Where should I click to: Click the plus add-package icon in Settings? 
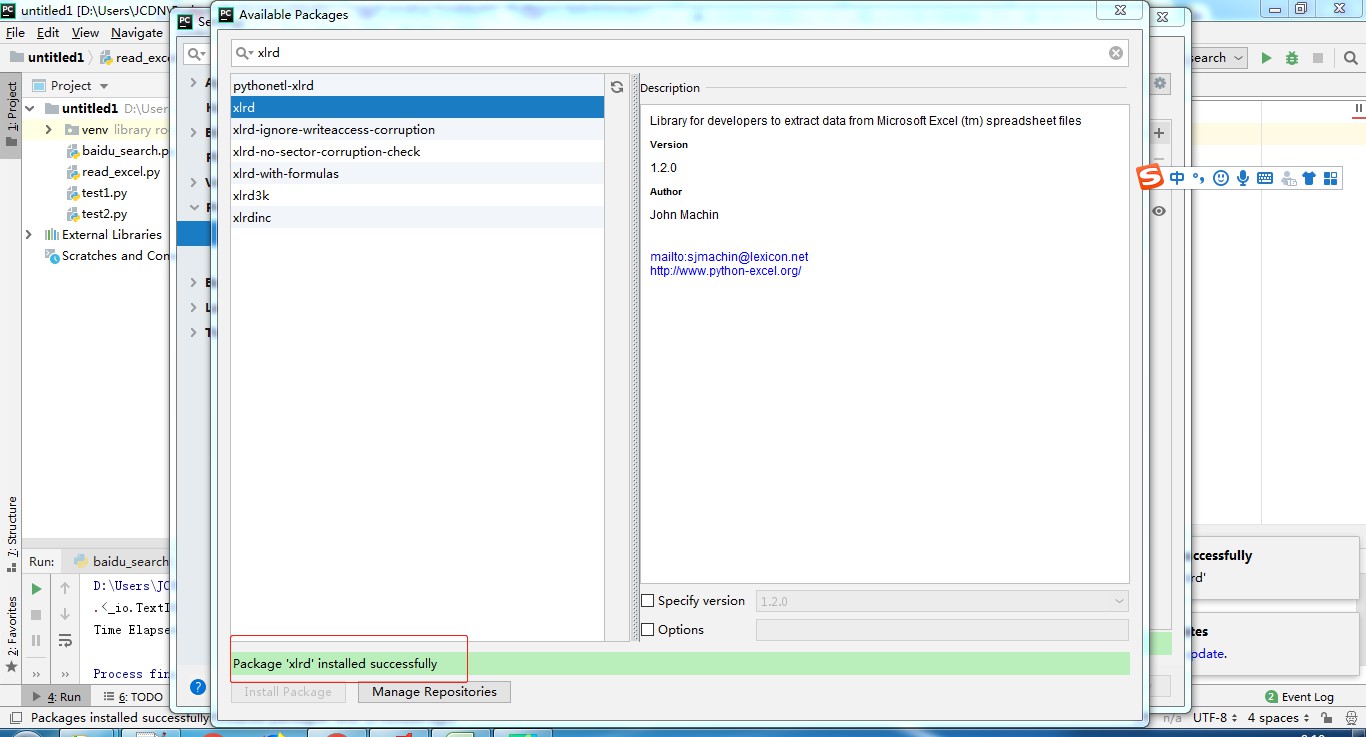(1159, 133)
